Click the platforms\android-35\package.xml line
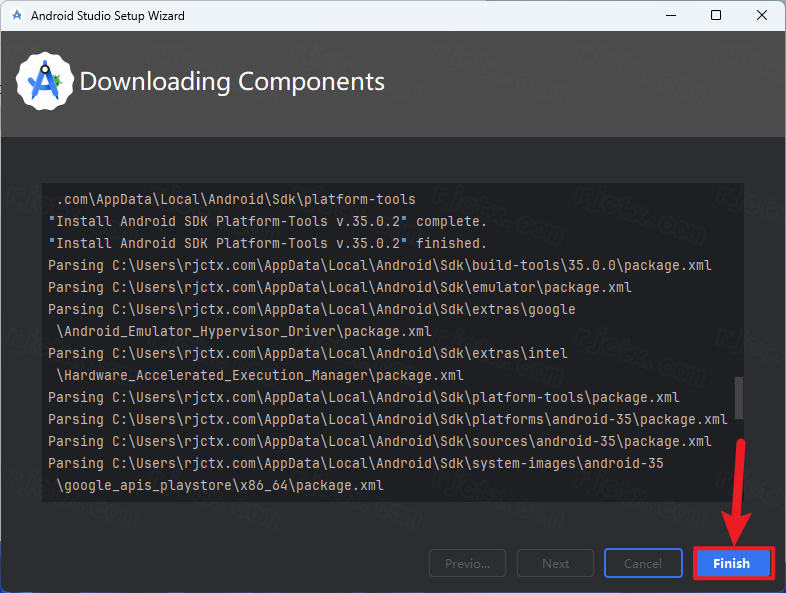786x593 pixels. [x=387, y=420]
